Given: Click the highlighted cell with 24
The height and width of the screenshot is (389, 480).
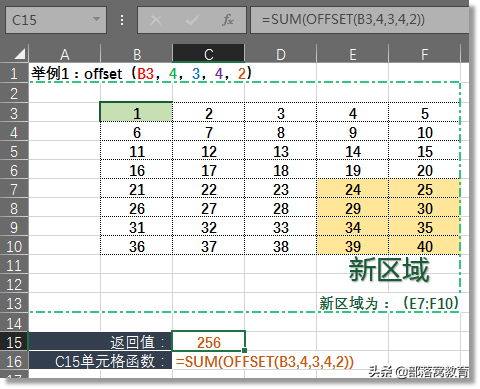Looking at the screenshot, I should (353, 189).
